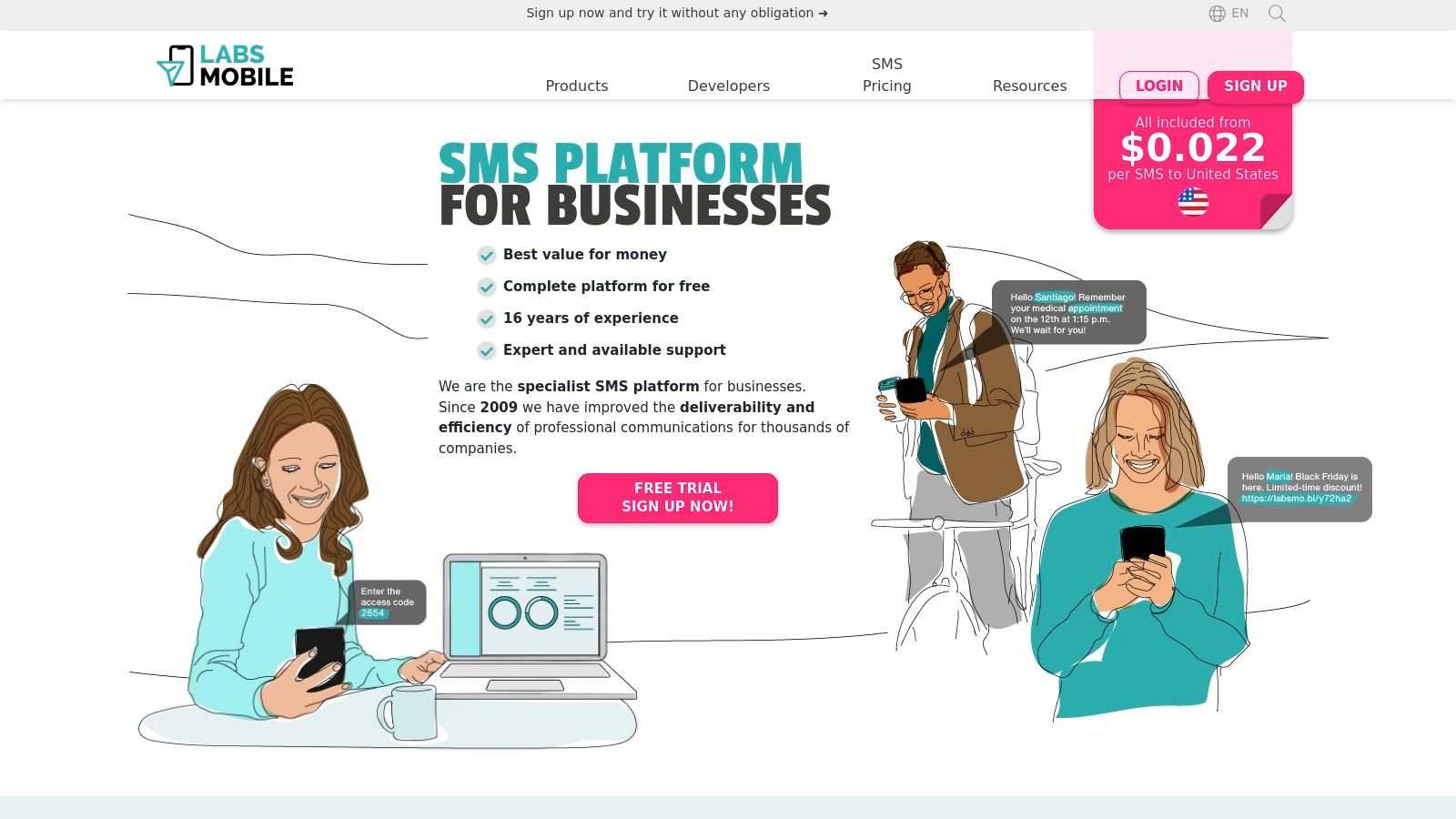Expand the Products menu
Viewport: 1456px width, 819px height.
tap(577, 86)
